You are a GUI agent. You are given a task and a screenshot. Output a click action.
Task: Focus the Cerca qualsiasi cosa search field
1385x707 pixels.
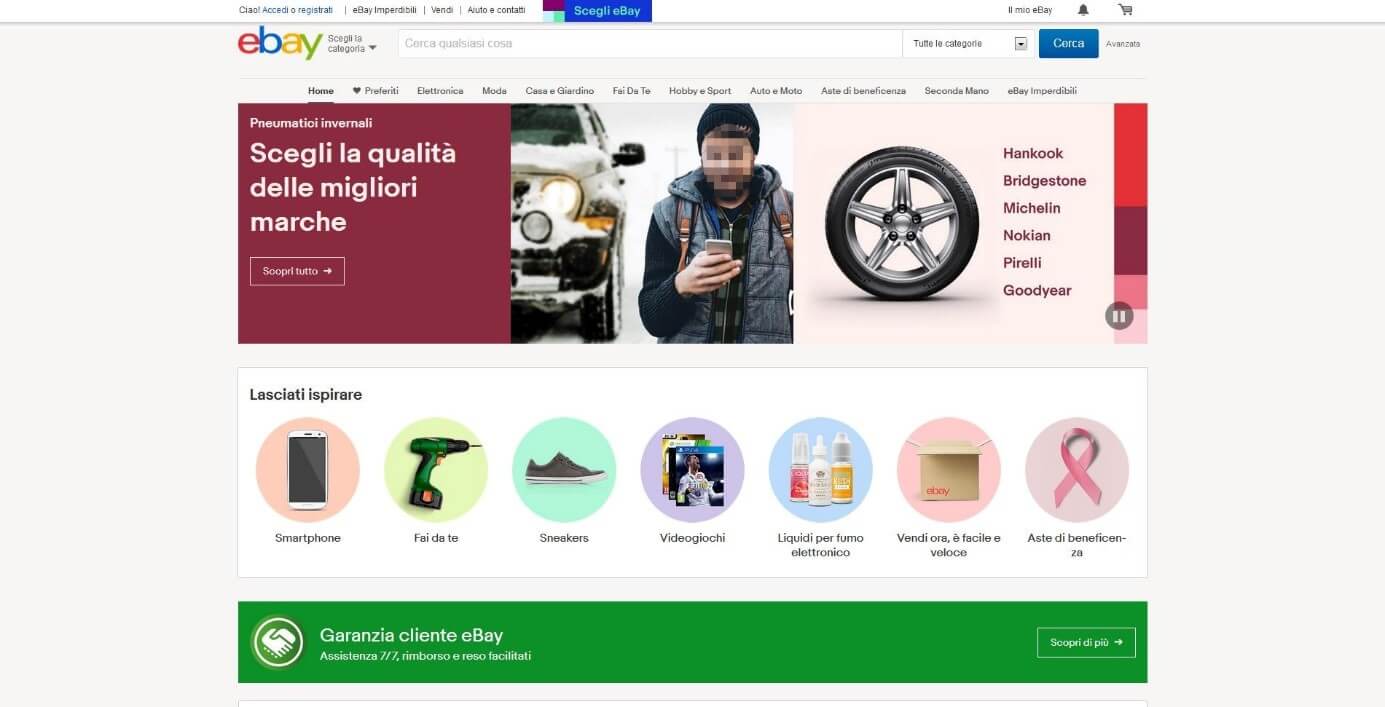coord(650,44)
